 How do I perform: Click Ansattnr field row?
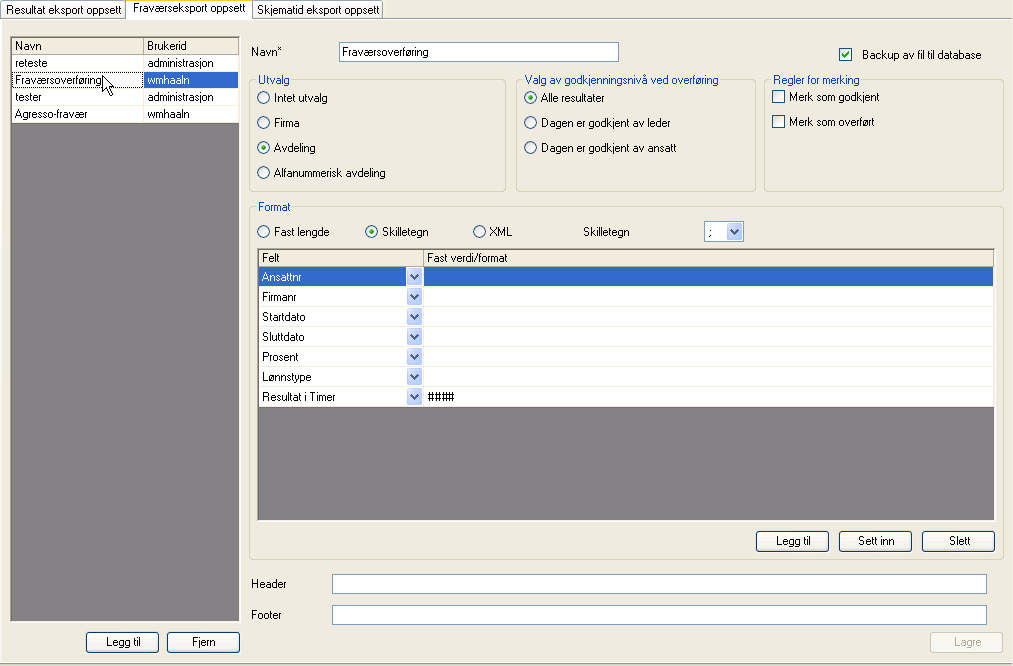tap(625, 277)
